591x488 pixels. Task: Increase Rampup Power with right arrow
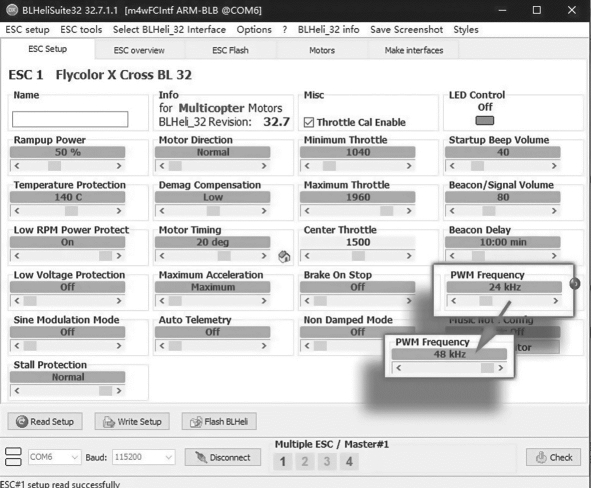coord(119,166)
